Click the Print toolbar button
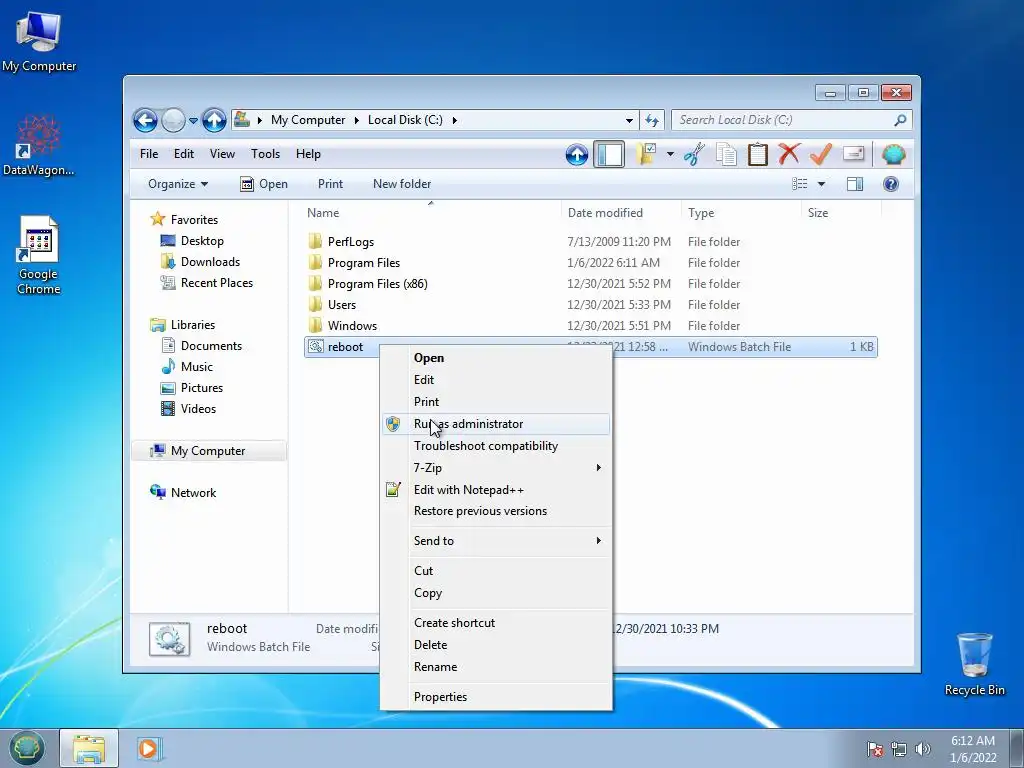This screenshot has height=768, width=1024. 330,184
